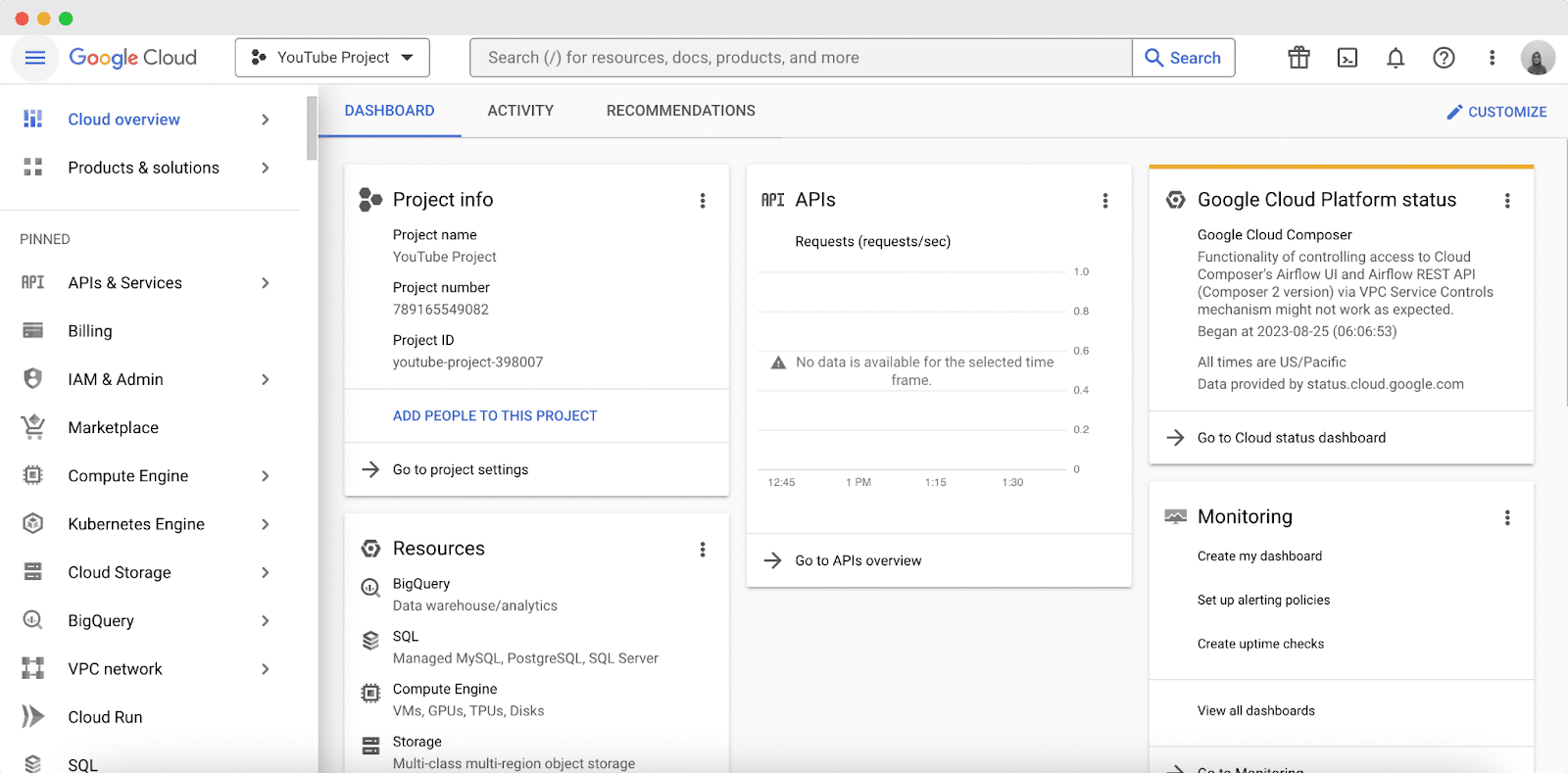Switch to the Recommendations tab

(680, 111)
